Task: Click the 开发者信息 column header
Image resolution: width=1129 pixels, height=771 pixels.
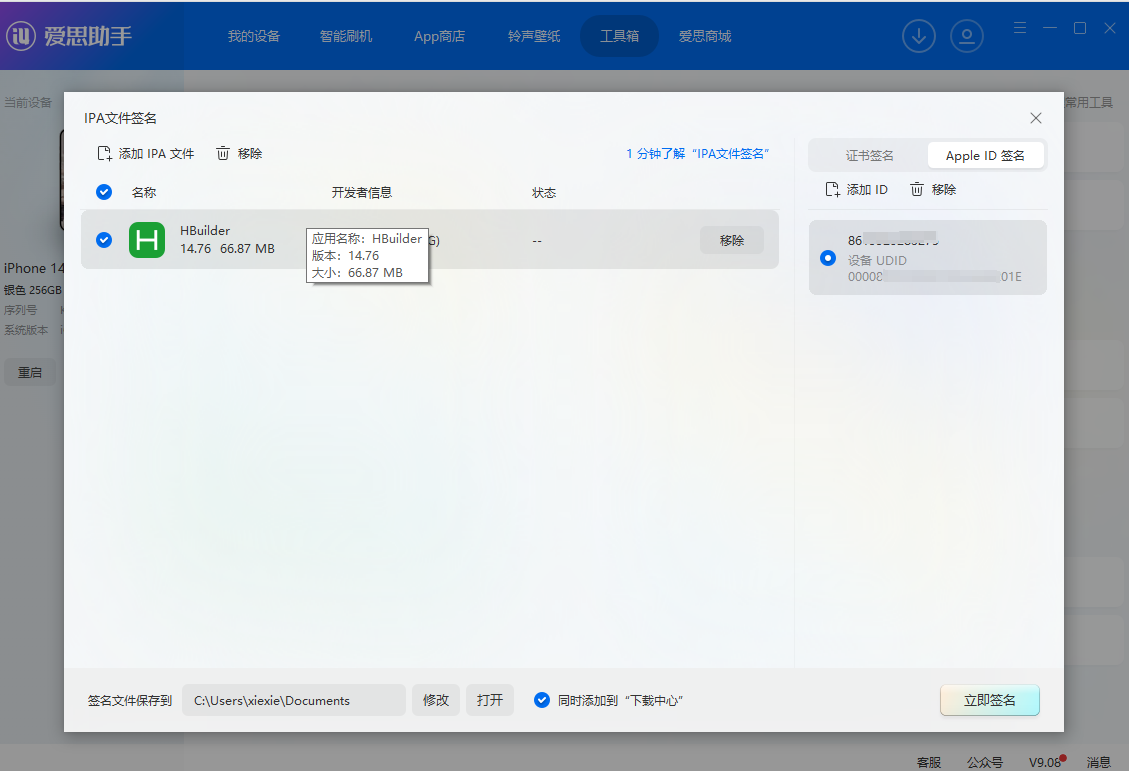Action: [361, 192]
